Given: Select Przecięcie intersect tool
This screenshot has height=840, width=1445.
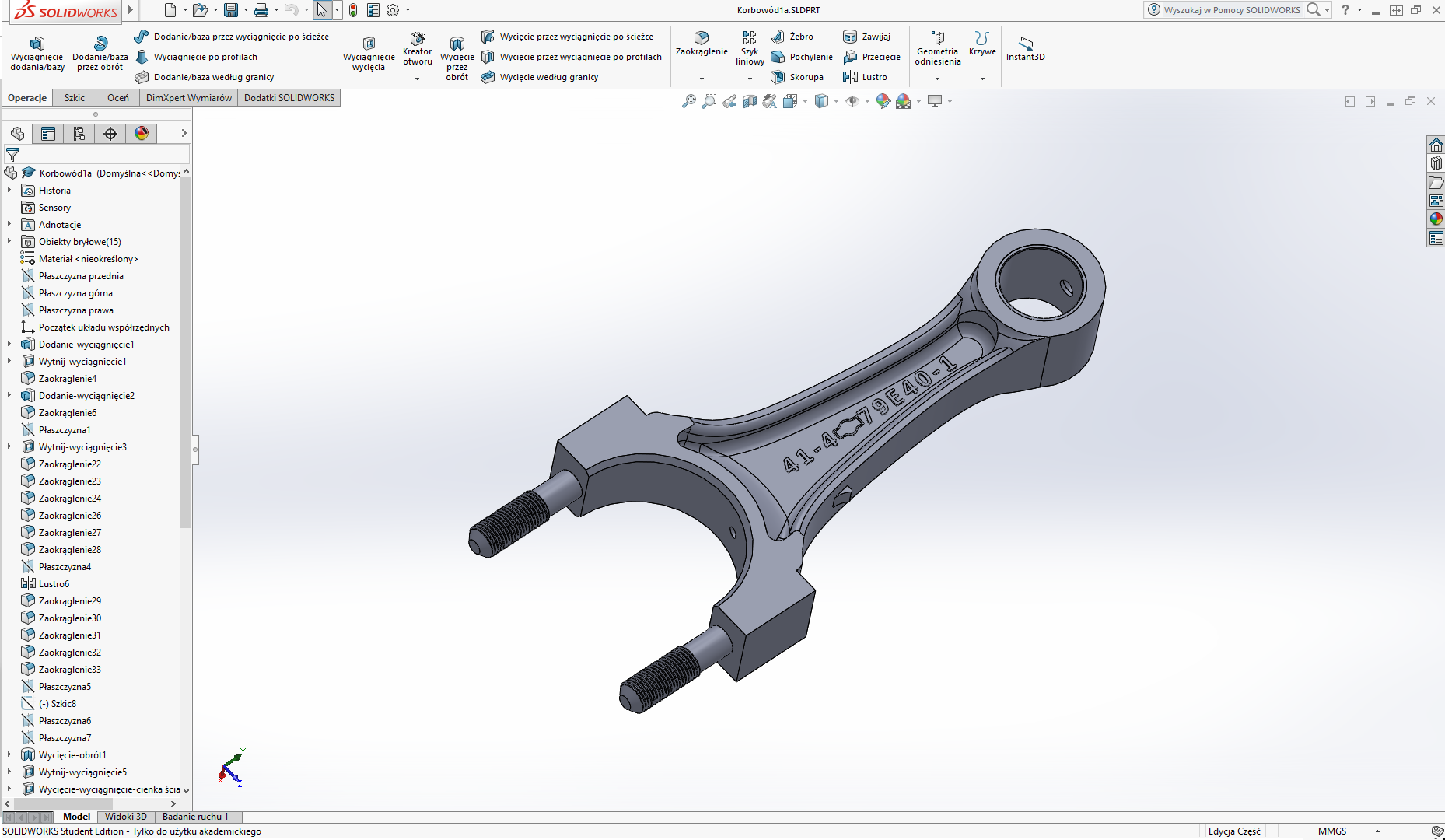Looking at the screenshot, I should 872,57.
